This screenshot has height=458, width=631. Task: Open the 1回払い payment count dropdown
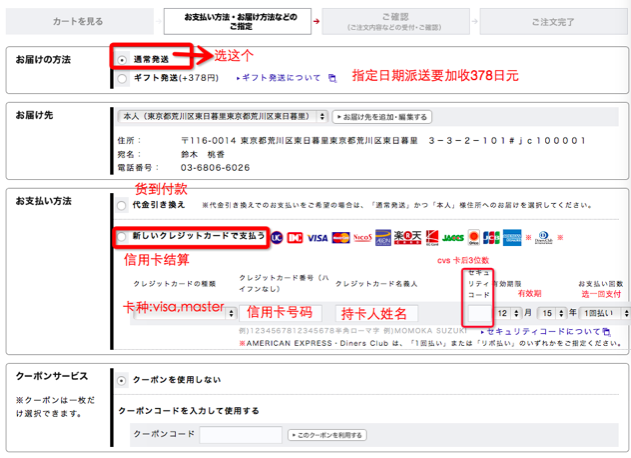pos(605,313)
